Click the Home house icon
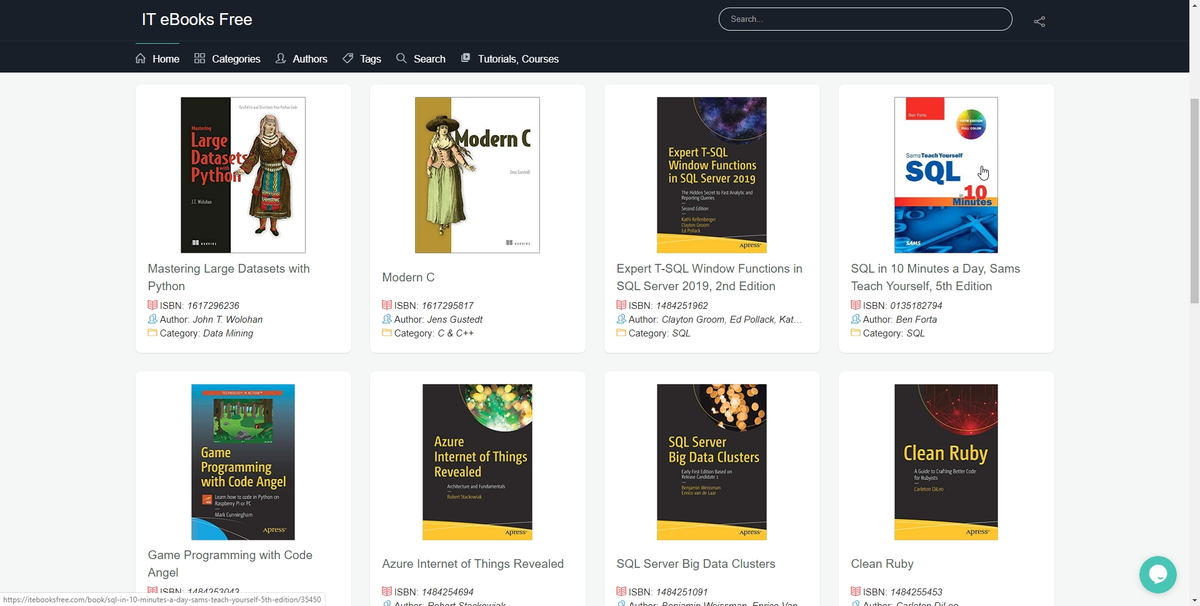The image size is (1200, 606). click(x=141, y=58)
